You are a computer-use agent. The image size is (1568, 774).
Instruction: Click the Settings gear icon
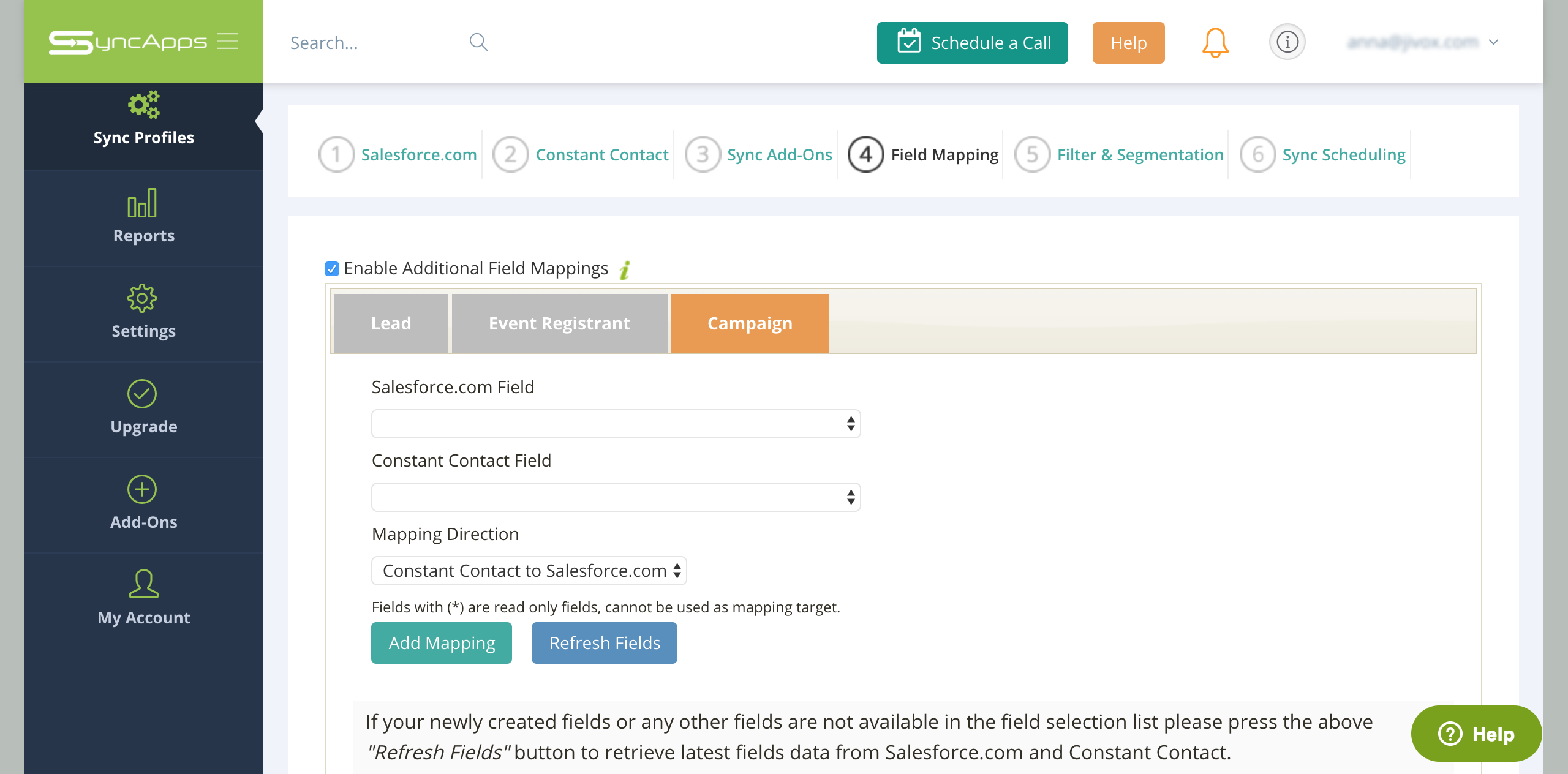point(142,298)
